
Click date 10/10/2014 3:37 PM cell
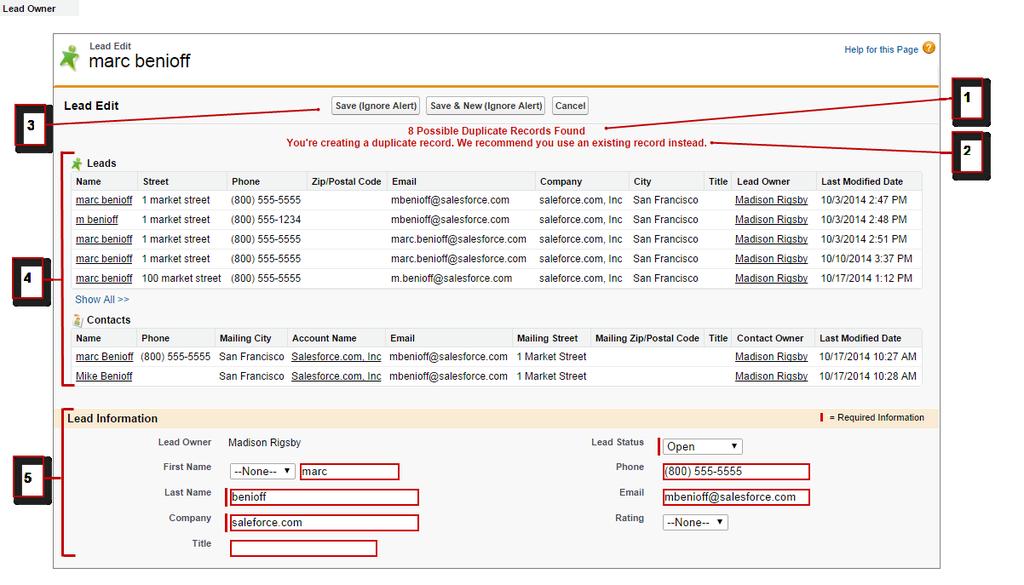coord(867,259)
